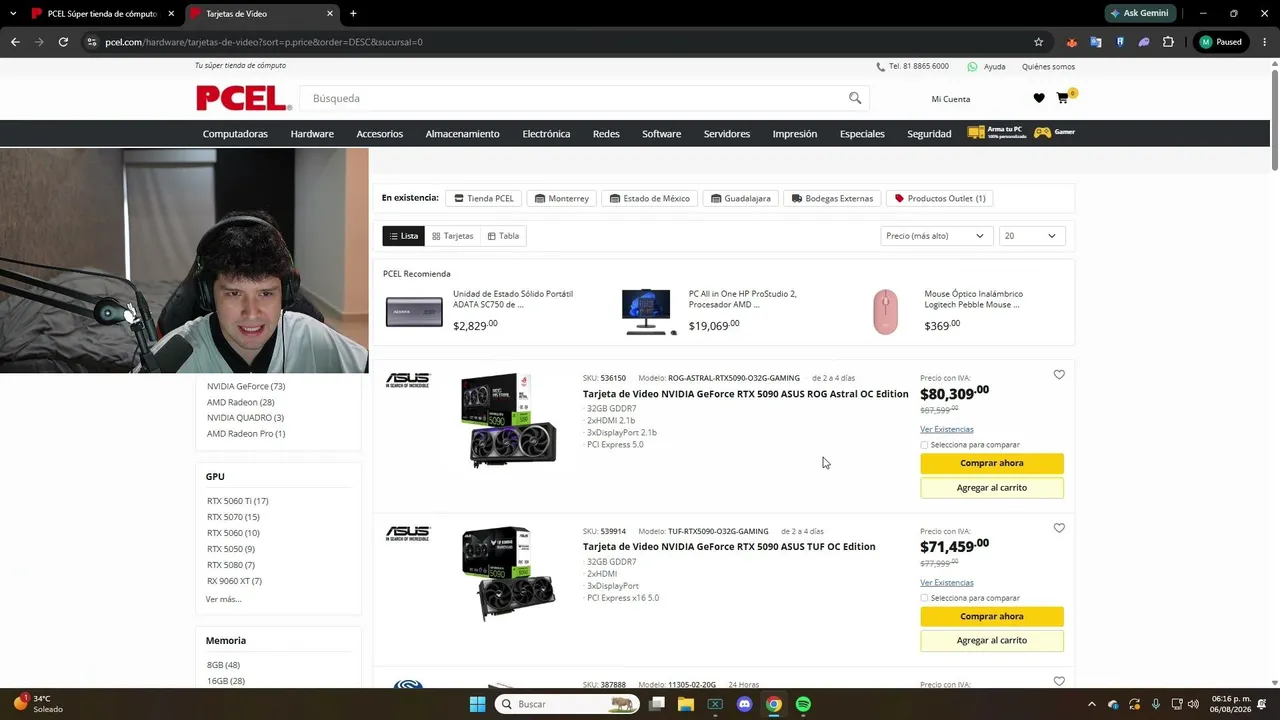Open File Explorer from the taskbar
The image size is (1280, 720).
coord(686,704)
